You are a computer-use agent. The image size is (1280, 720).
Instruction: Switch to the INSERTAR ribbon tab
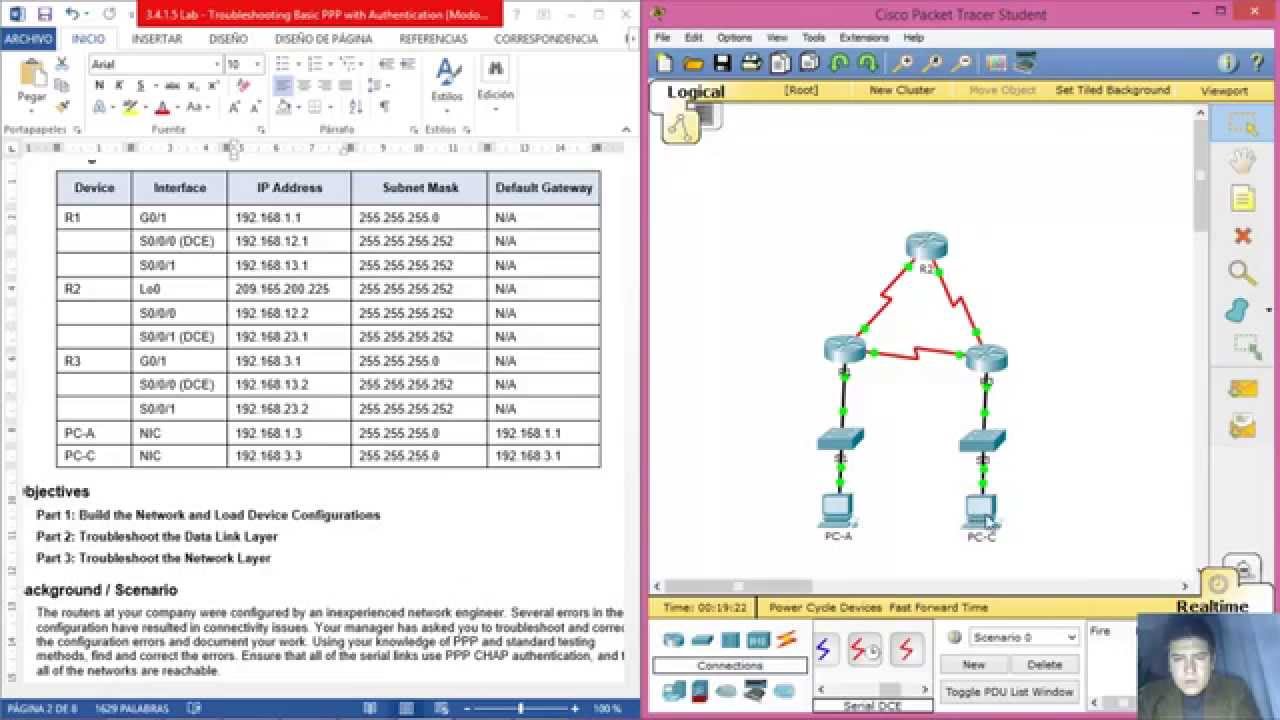157,39
